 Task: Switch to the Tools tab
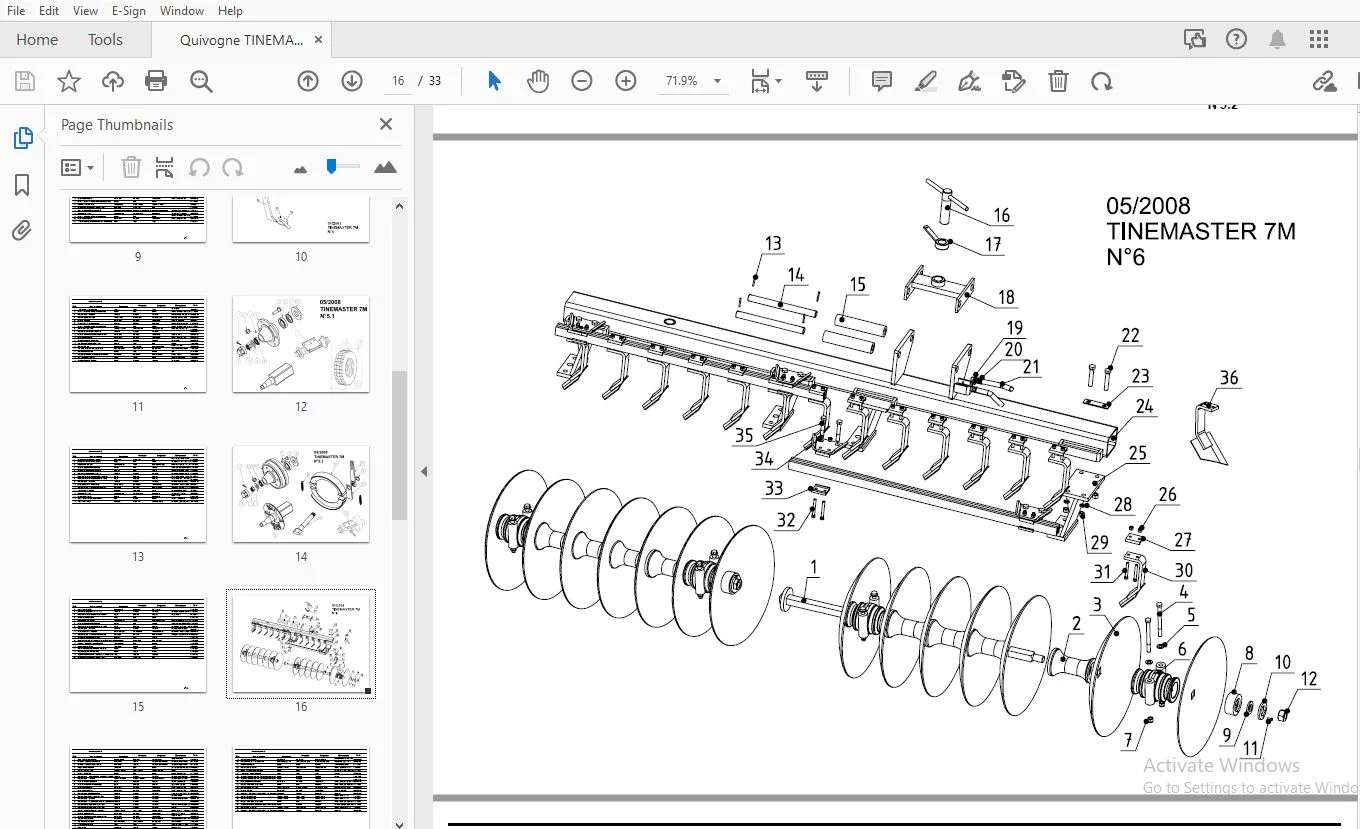tap(105, 40)
